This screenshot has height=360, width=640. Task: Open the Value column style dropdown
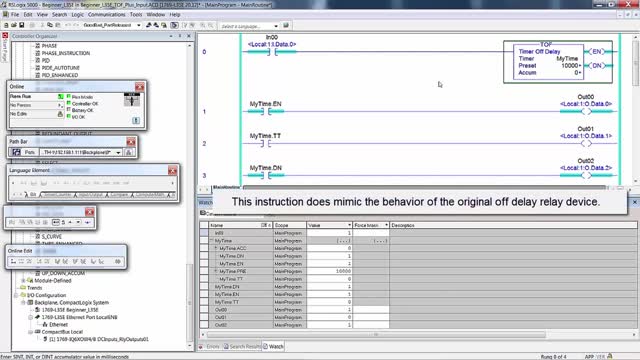pos(349,225)
